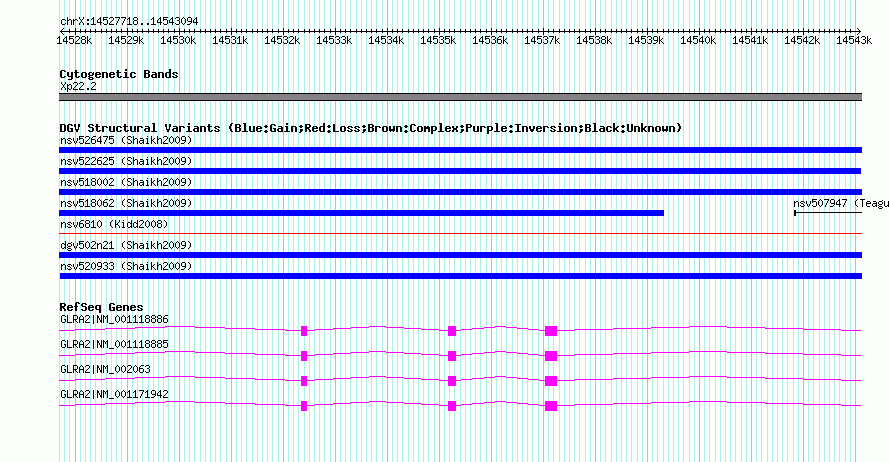This screenshot has width=890, height=462.
Task: Open the nsv507947 variant label
Action: (841, 203)
